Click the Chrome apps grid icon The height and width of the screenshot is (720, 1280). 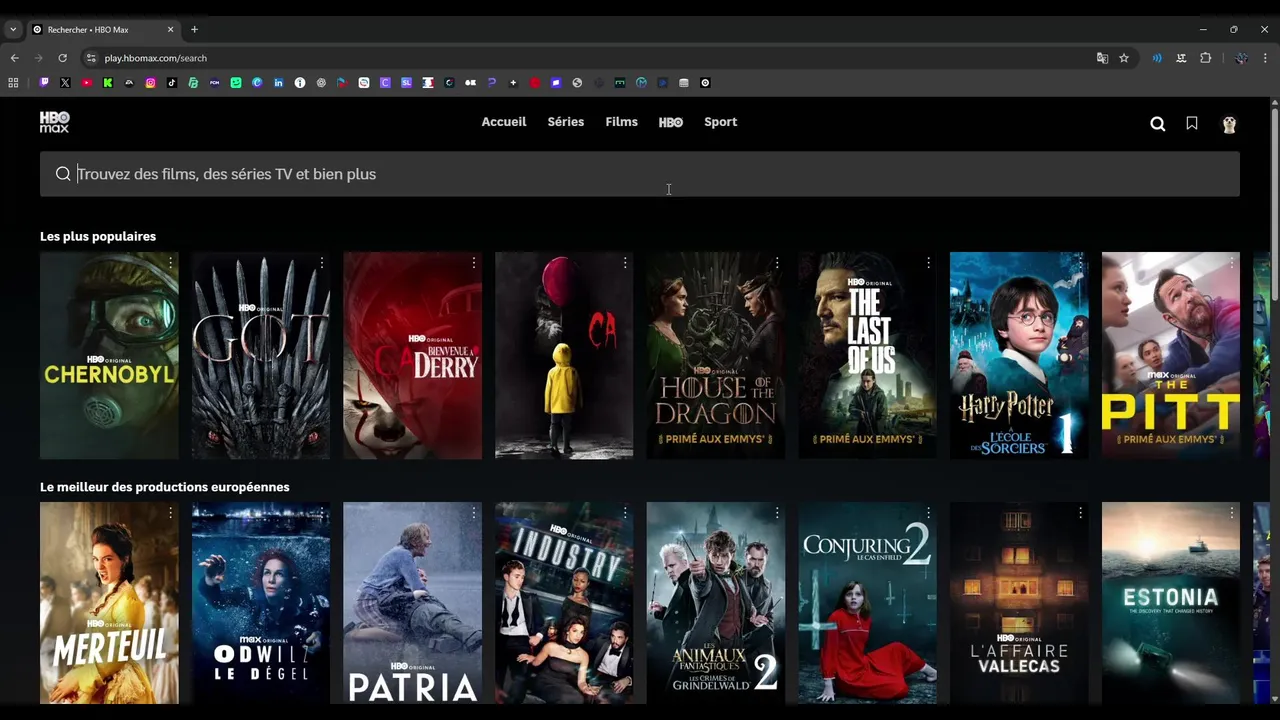[13, 83]
